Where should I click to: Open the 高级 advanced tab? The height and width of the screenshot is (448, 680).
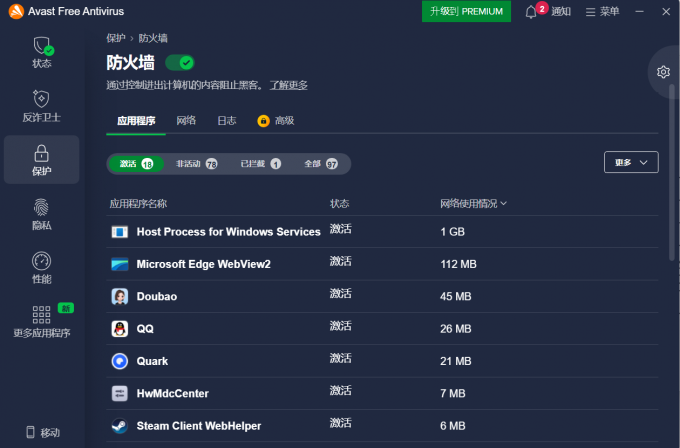click(284, 121)
